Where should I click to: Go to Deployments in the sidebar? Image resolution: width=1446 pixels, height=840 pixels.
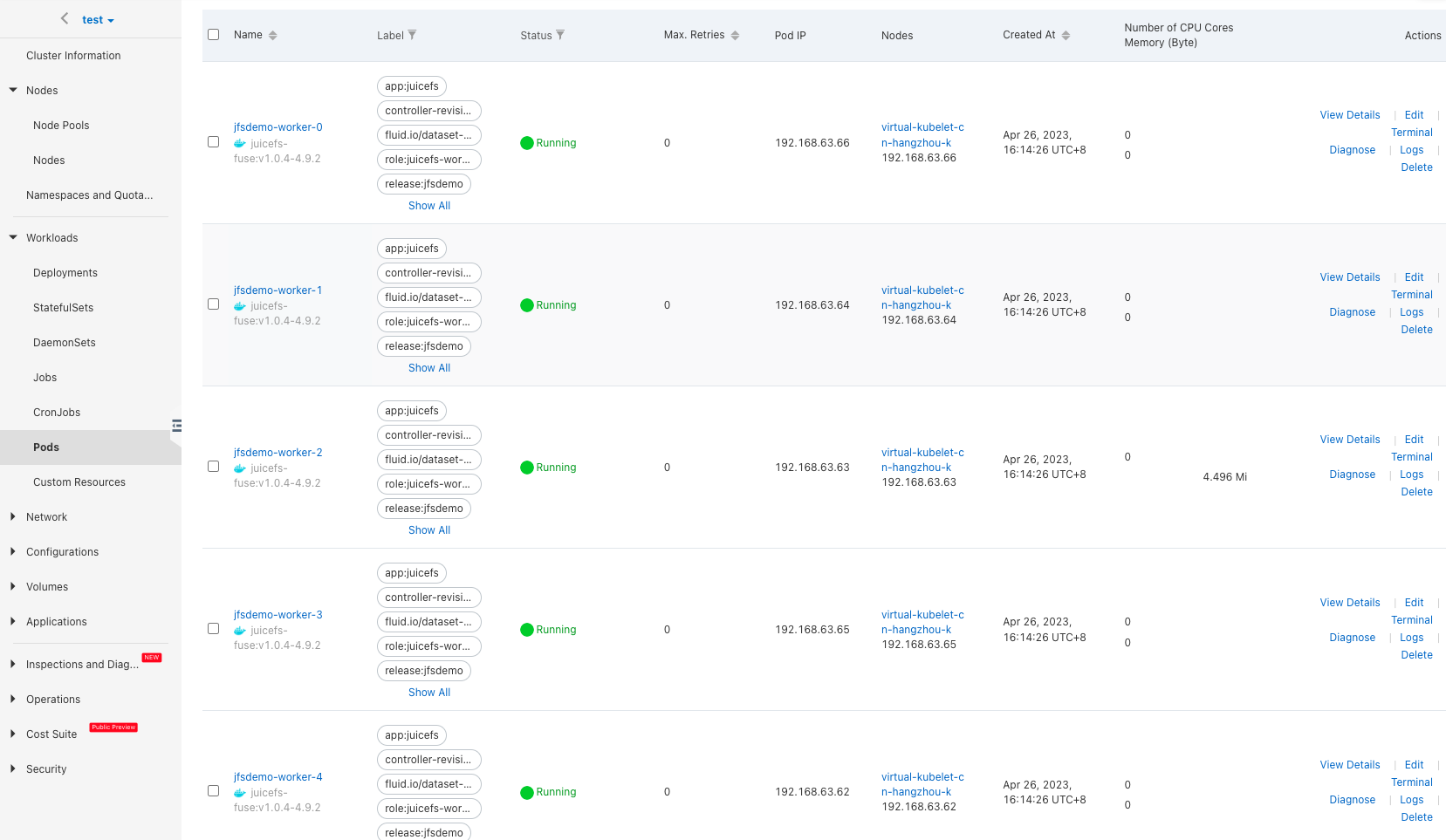click(x=65, y=273)
